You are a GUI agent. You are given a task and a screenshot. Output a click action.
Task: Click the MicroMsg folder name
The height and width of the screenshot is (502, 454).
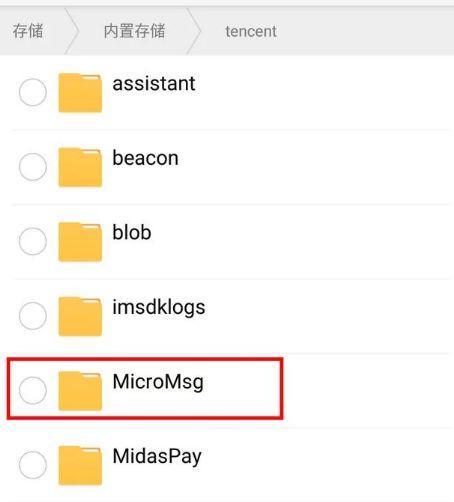(158, 382)
